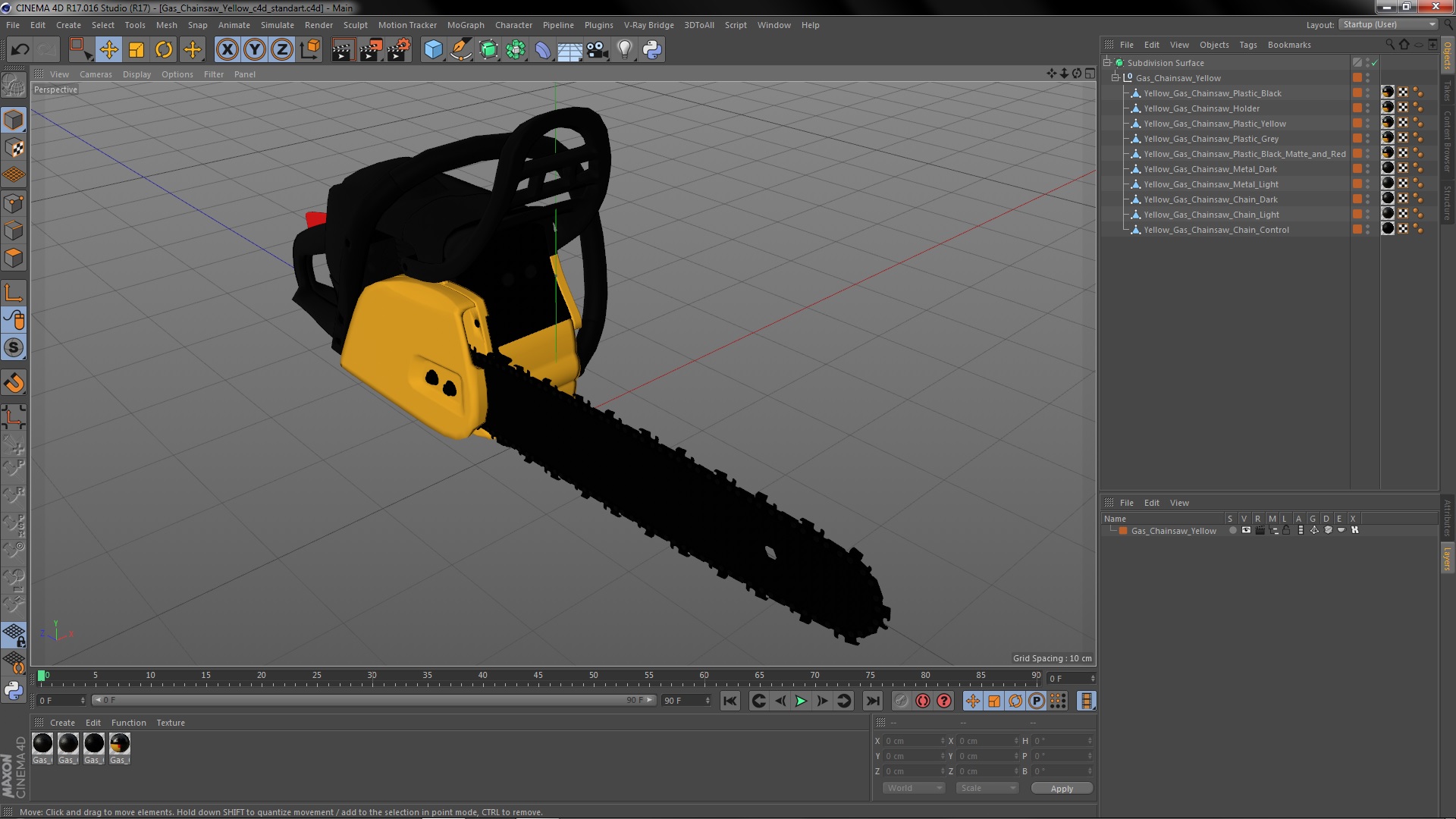Click H rotation stepper arrows

click(1090, 741)
